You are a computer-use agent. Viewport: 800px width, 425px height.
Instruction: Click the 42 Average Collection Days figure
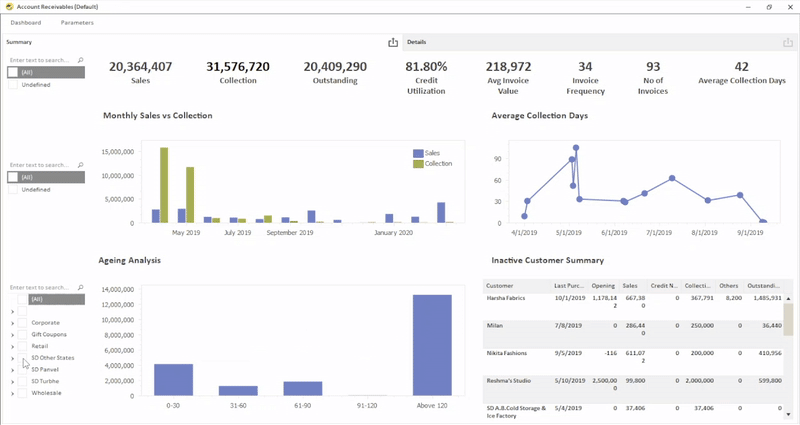pos(741,67)
